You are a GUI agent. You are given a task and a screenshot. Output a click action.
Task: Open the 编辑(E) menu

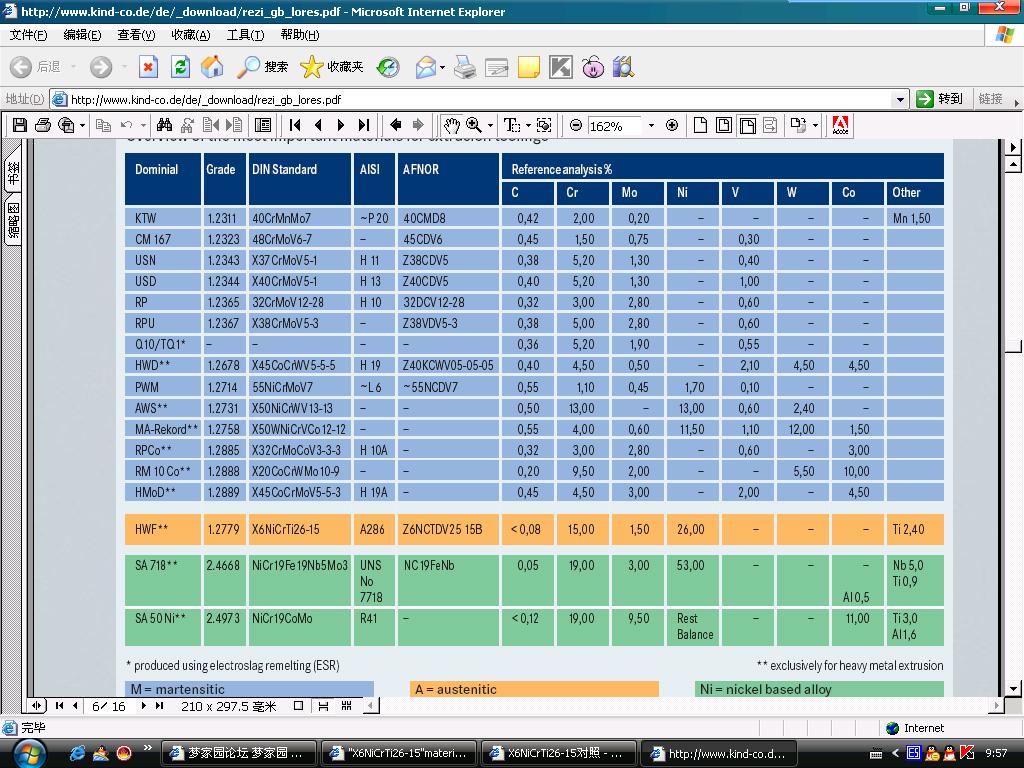(82, 35)
